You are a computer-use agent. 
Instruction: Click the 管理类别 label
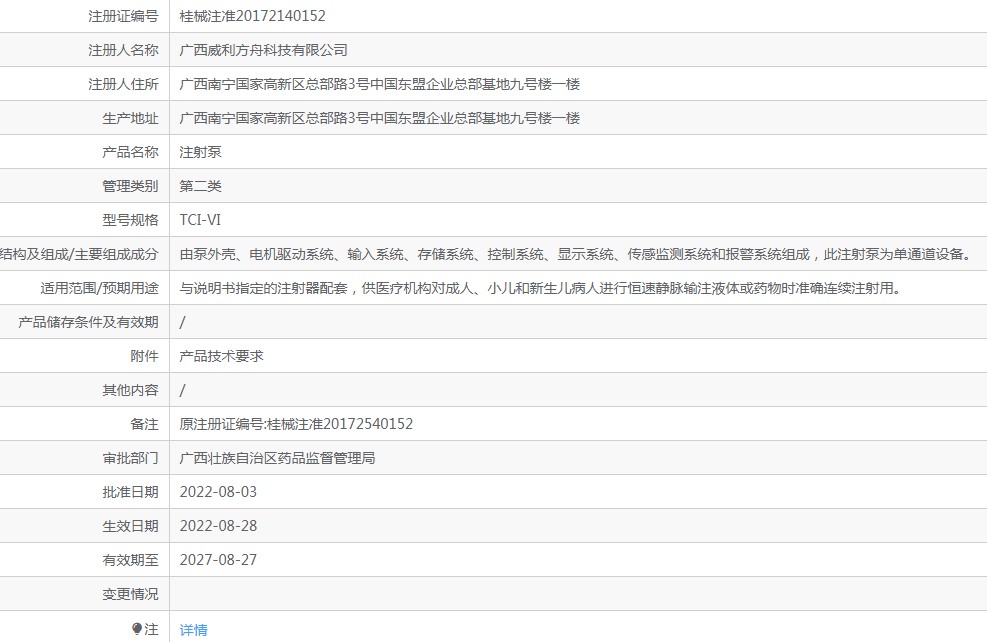click(130, 186)
